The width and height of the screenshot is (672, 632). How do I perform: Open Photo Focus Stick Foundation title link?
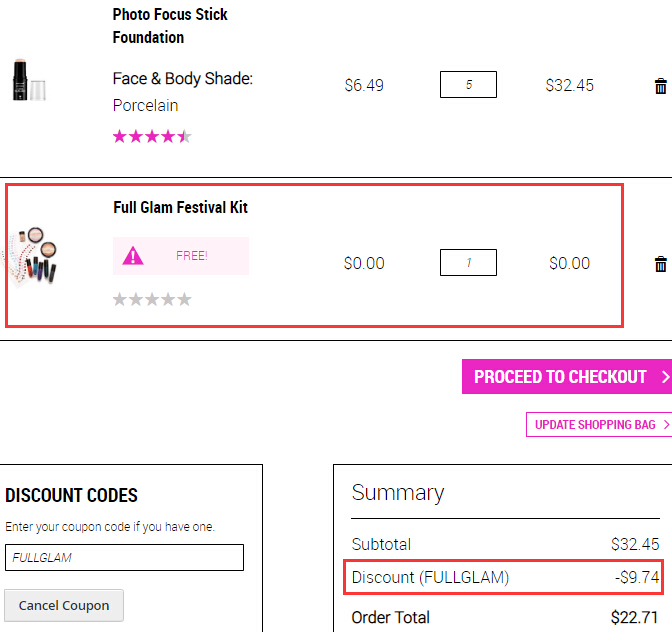pos(170,26)
